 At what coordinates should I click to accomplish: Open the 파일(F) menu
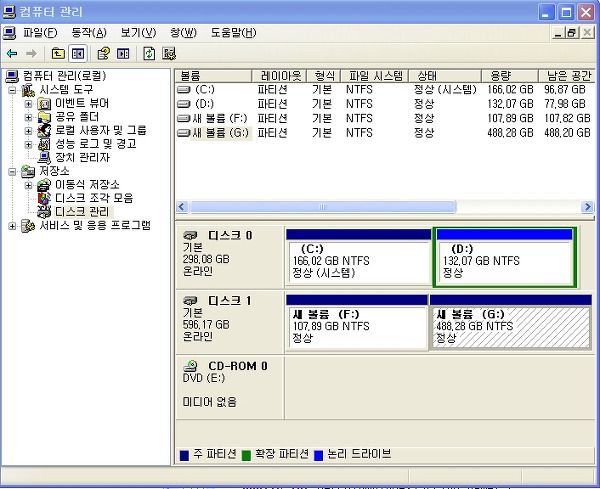pos(40,33)
